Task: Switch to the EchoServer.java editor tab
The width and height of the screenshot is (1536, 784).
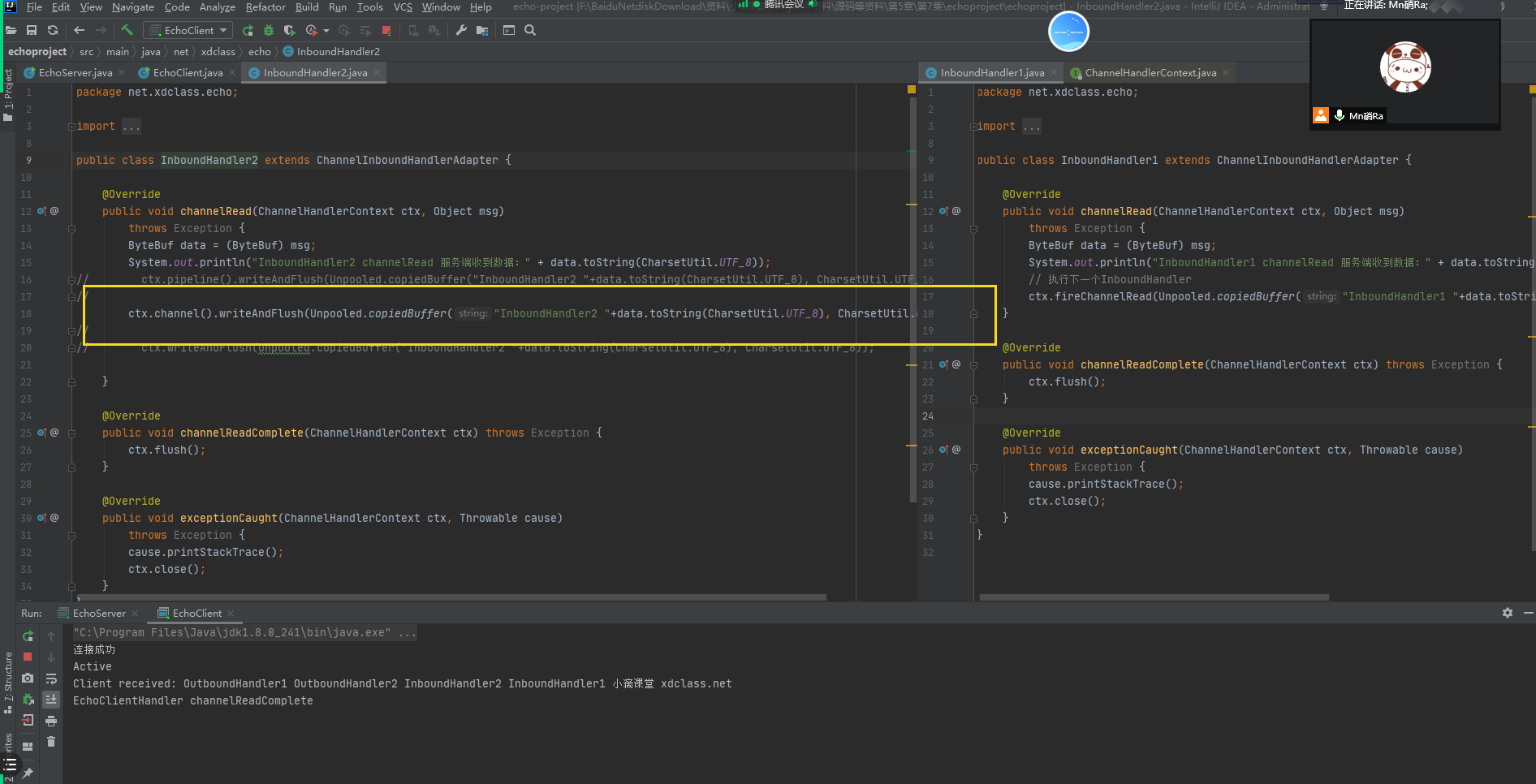Action: click(75, 73)
